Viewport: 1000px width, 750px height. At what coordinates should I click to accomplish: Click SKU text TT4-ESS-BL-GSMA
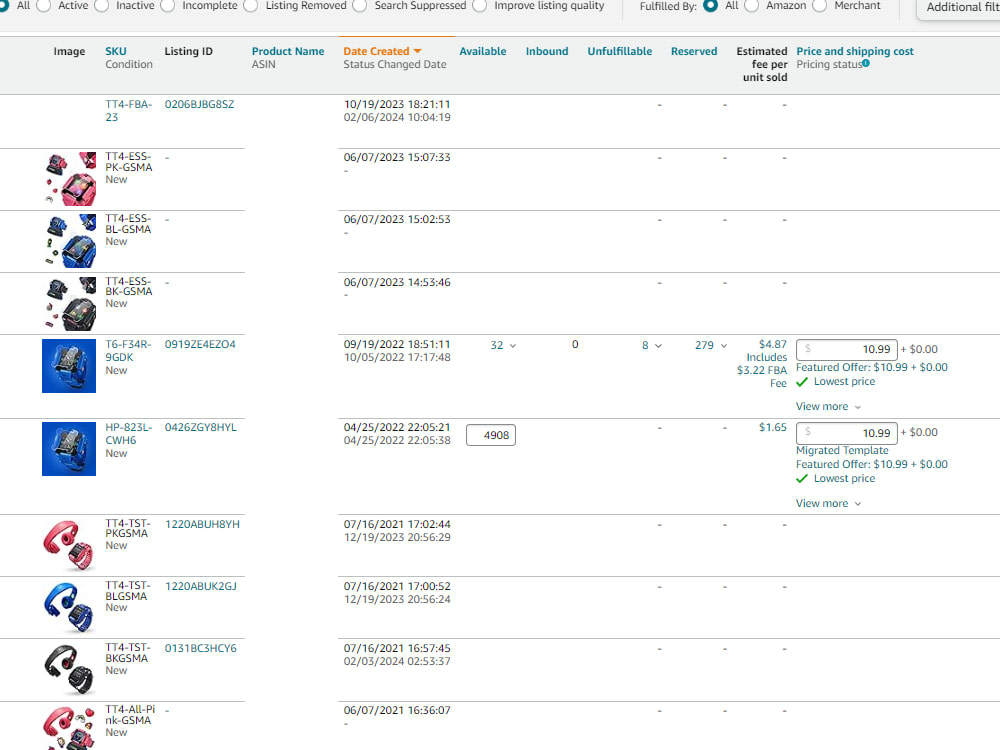tap(128, 224)
